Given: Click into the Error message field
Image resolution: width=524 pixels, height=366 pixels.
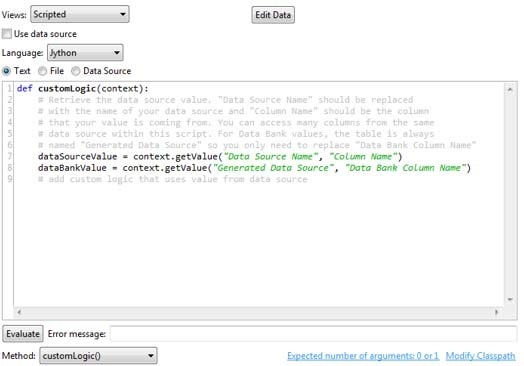Looking at the screenshot, I should (313, 334).
